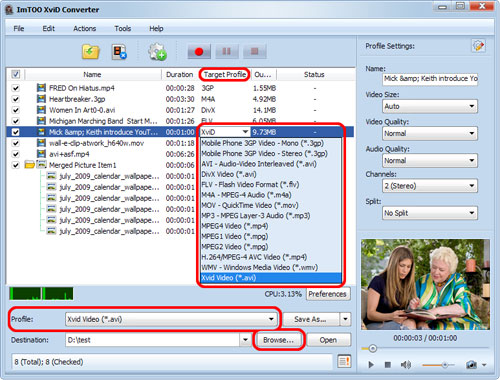500x380 pixels.
Task: Select FLV - Flash Video Format option
Action: pyautogui.click(x=271, y=184)
